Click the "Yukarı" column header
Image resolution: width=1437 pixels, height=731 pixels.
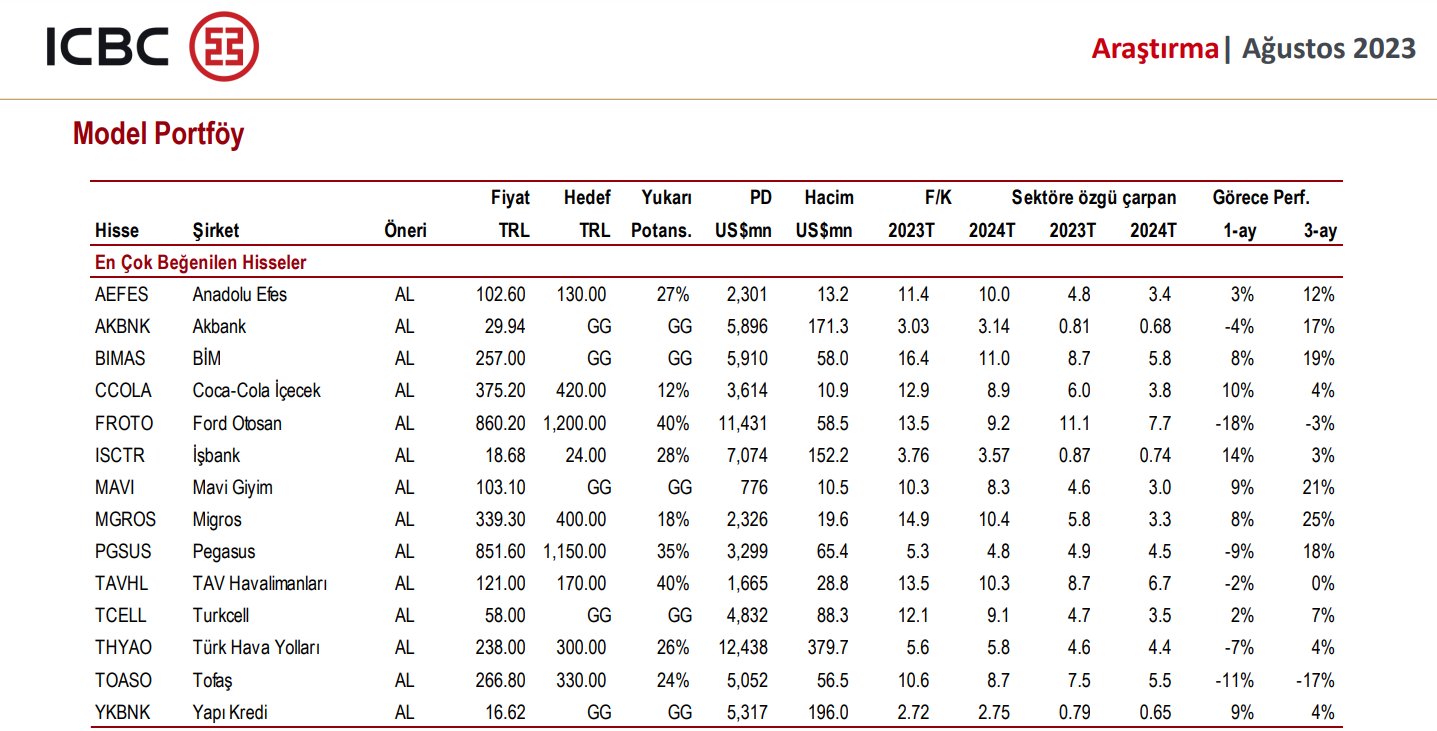[666, 198]
